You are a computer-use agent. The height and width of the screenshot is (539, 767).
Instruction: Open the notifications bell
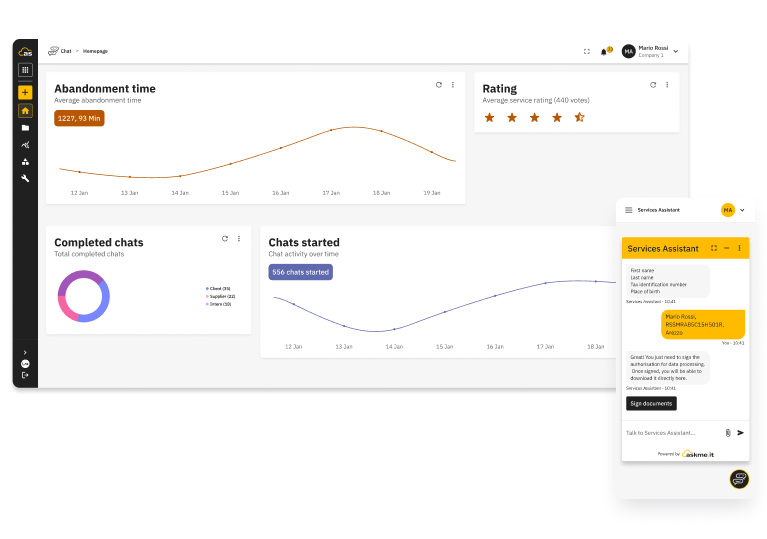pos(604,51)
